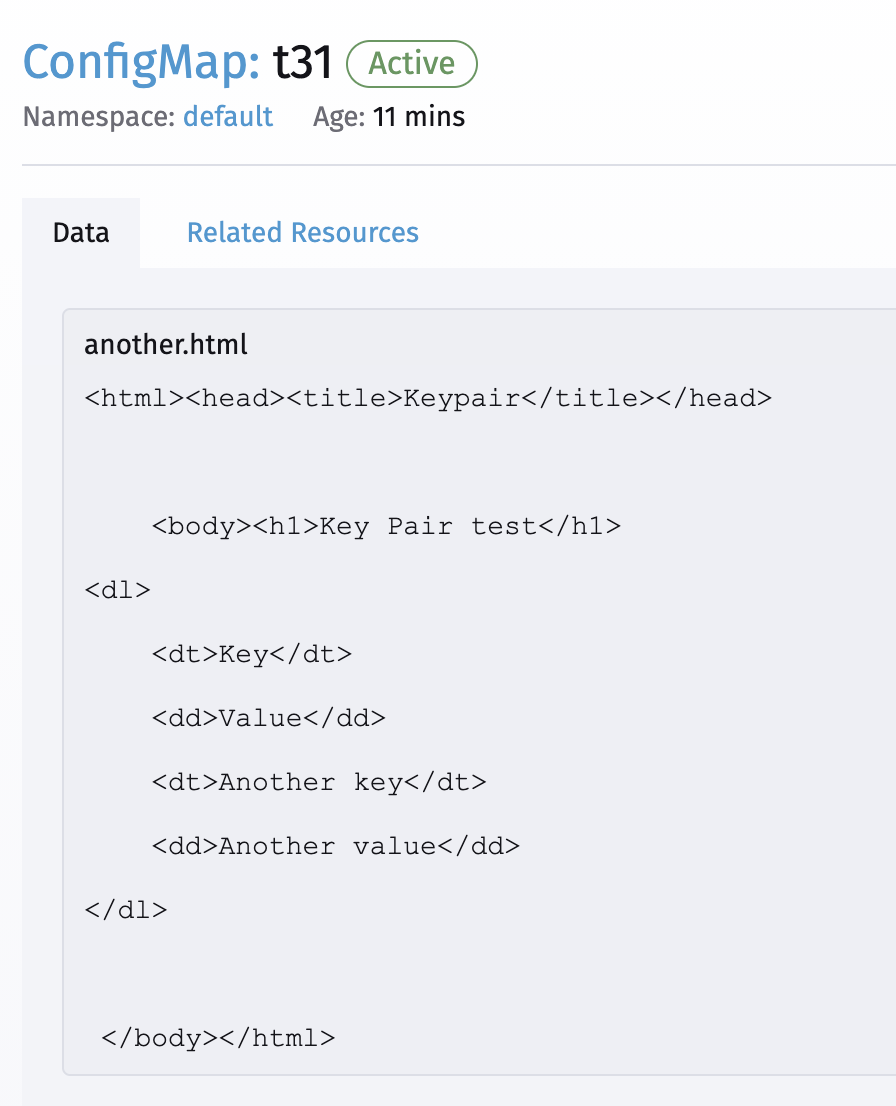Switch to the Related Resources tab

[x=302, y=232]
